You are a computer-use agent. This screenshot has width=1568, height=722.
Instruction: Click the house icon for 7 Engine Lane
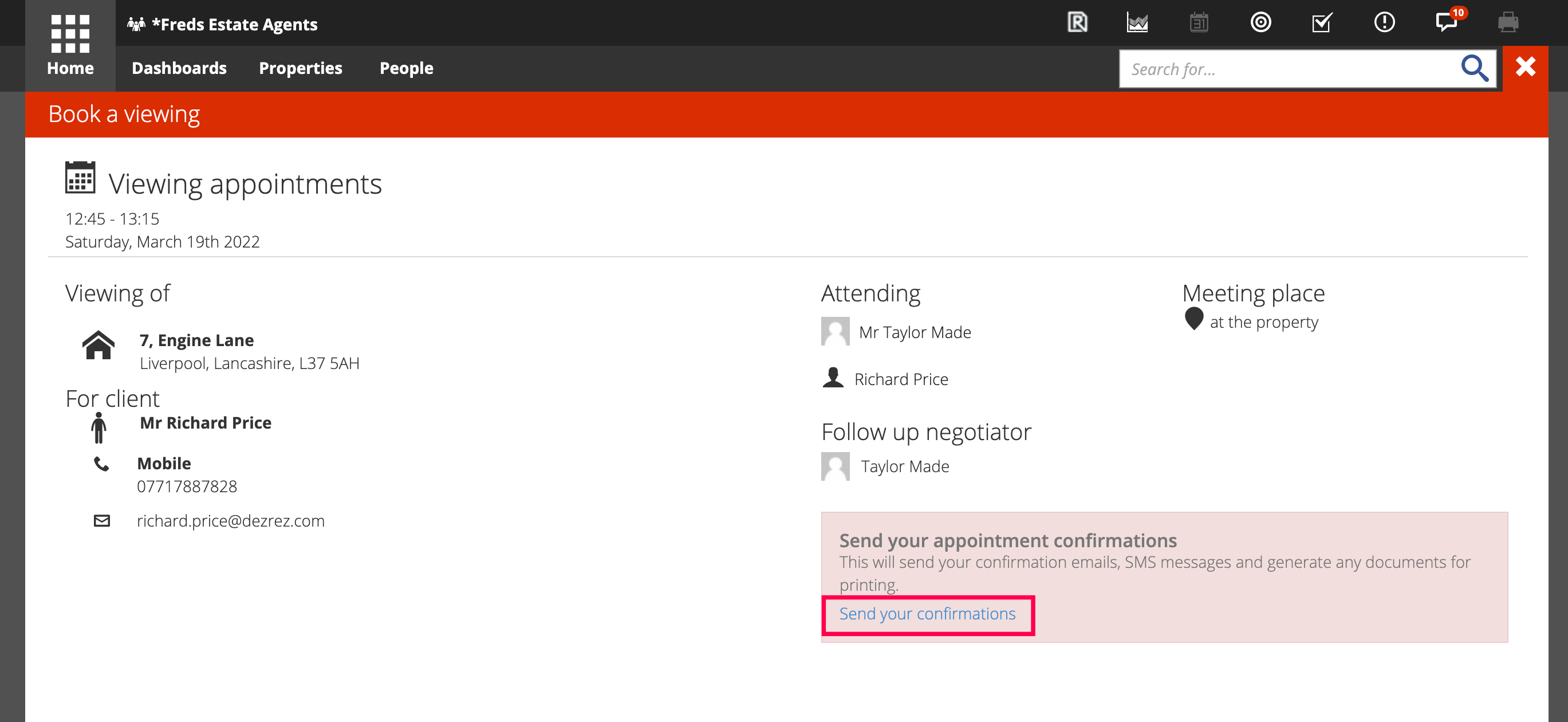98,345
